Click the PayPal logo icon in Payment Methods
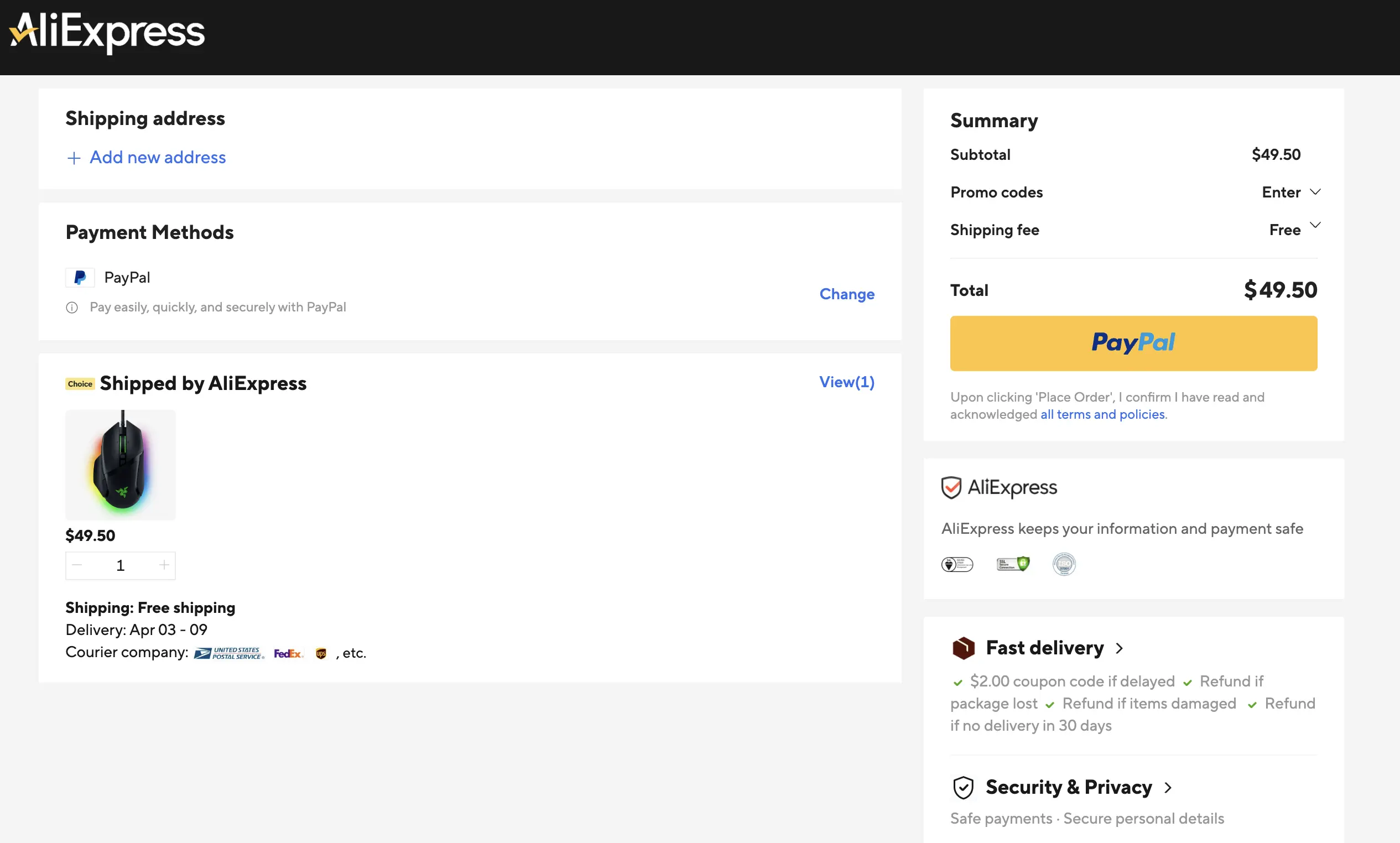 coord(80,278)
